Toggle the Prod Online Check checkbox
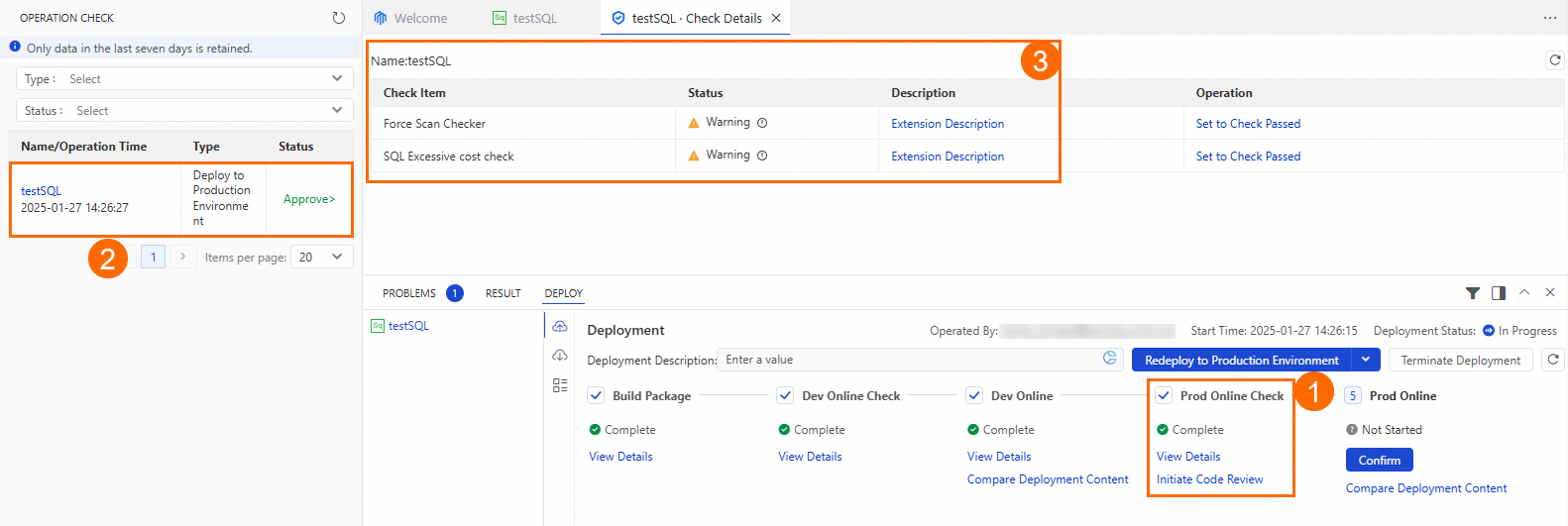This screenshot has height=526, width=1568. pyautogui.click(x=1164, y=395)
